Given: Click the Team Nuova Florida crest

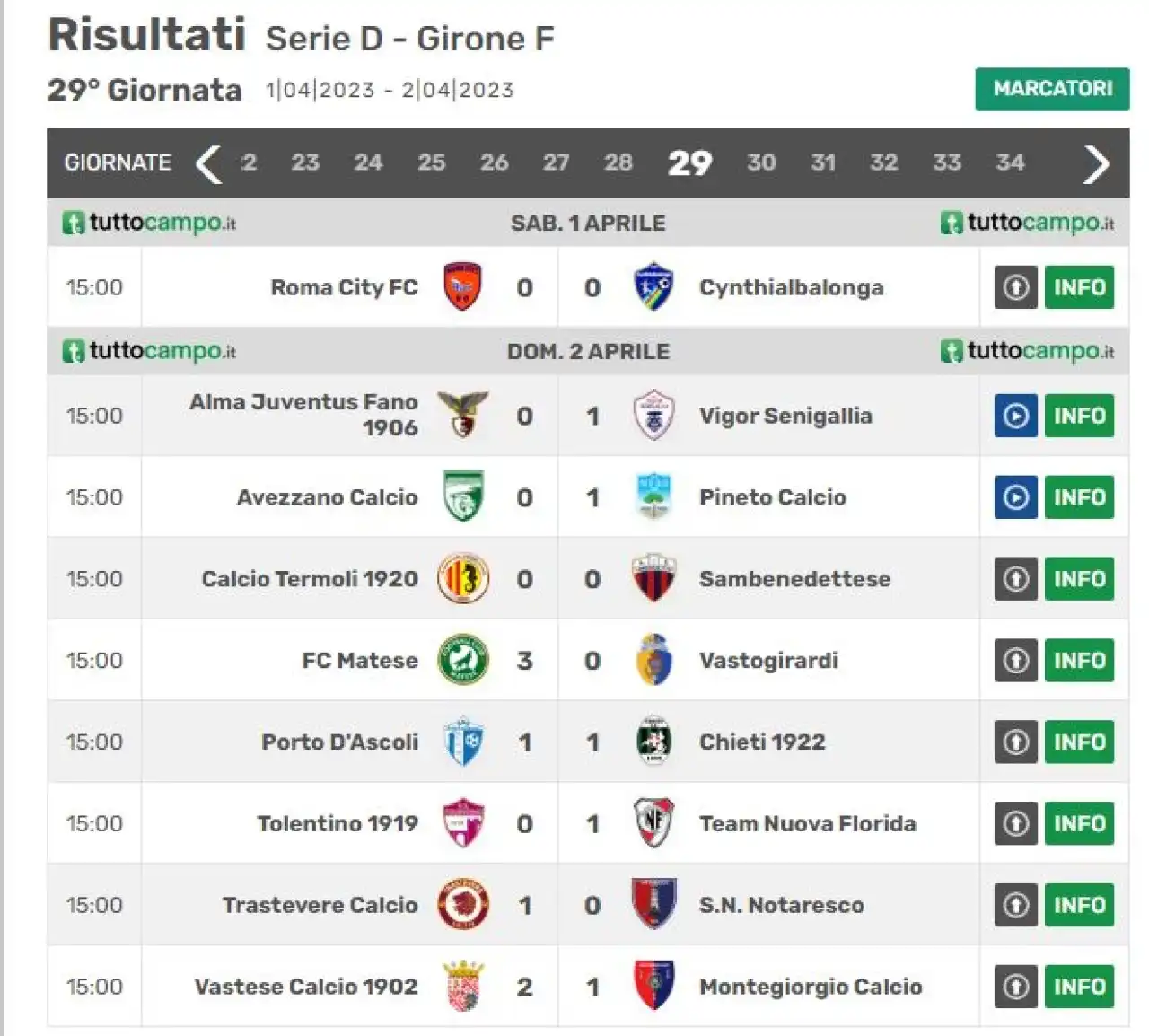Looking at the screenshot, I should (653, 823).
